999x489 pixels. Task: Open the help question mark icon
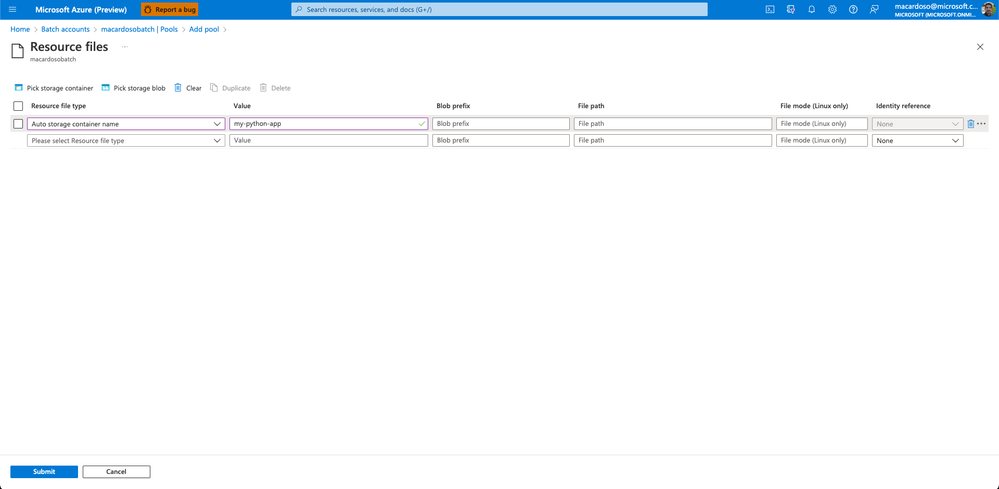click(x=853, y=10)
